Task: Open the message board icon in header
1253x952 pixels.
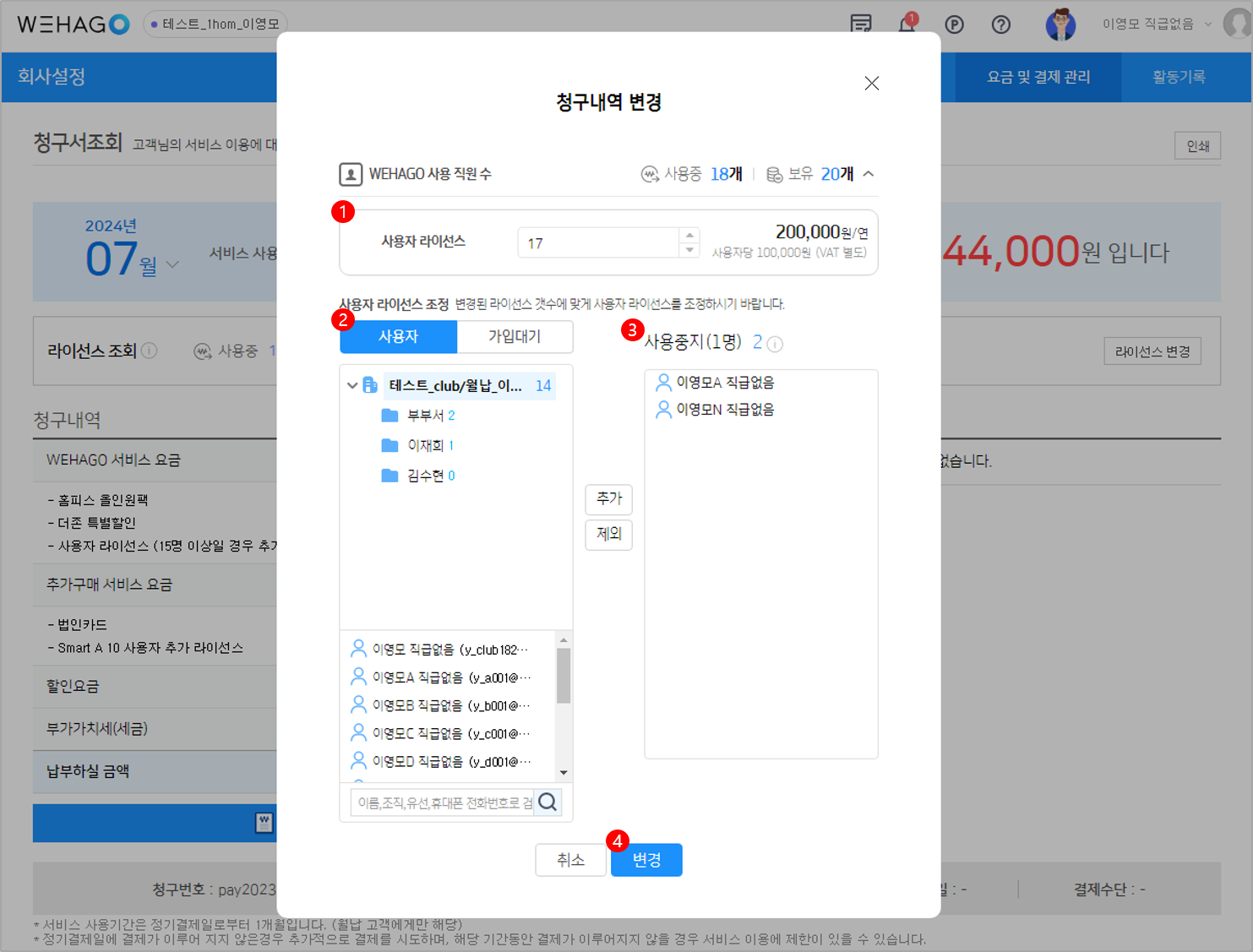Action: tap(860, 24)
